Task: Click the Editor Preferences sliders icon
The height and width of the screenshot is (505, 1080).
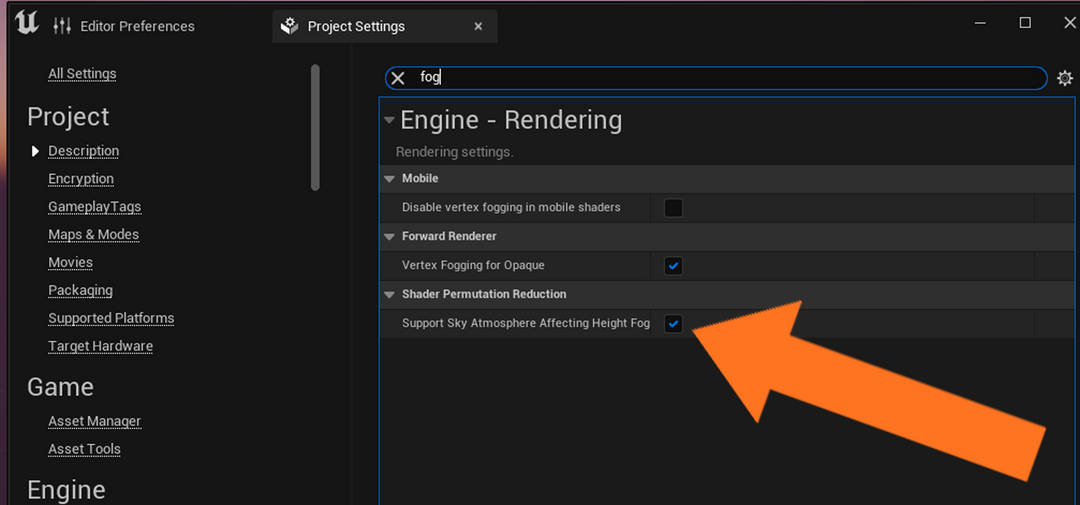Action: point(62,26)
